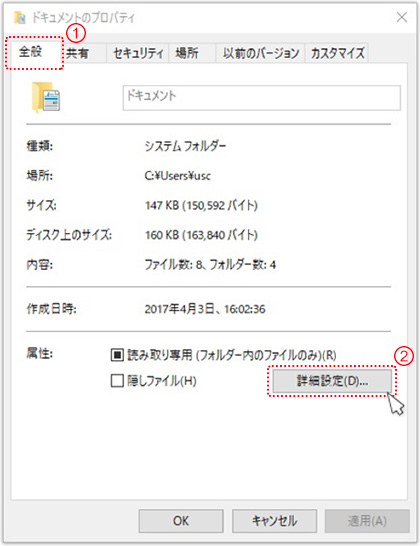Screen dimensions: 420x546
Task: Click the 適用(A) button
Action: click(x=367, y=521)
